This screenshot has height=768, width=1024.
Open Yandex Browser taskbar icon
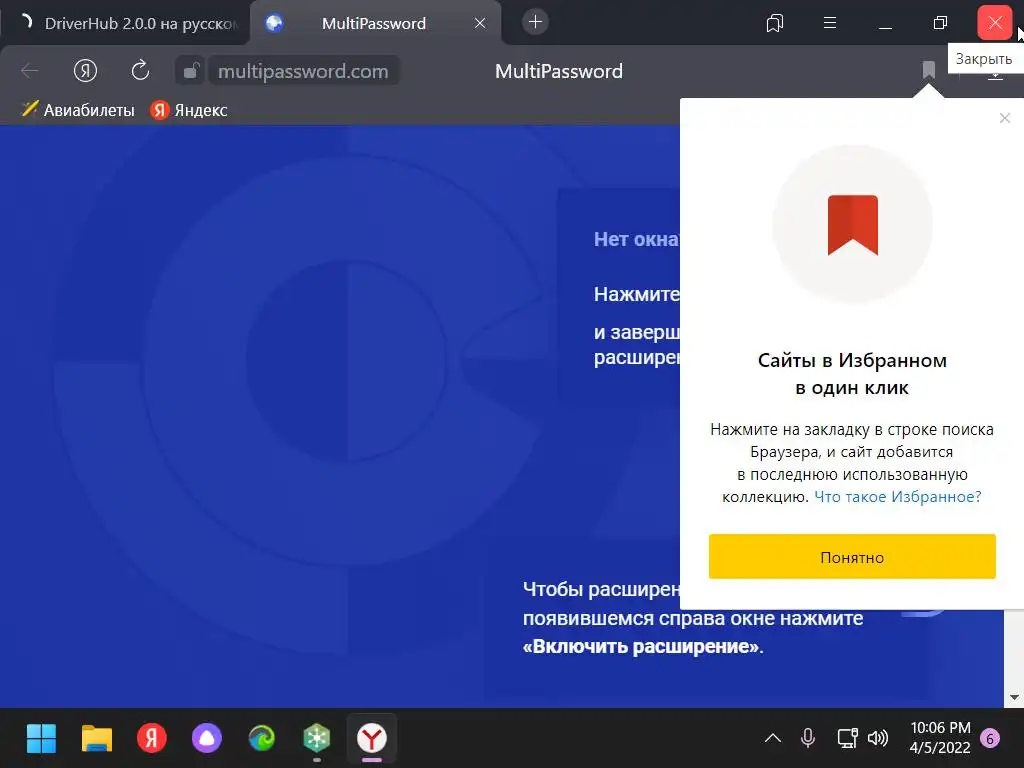pos(372,739)
